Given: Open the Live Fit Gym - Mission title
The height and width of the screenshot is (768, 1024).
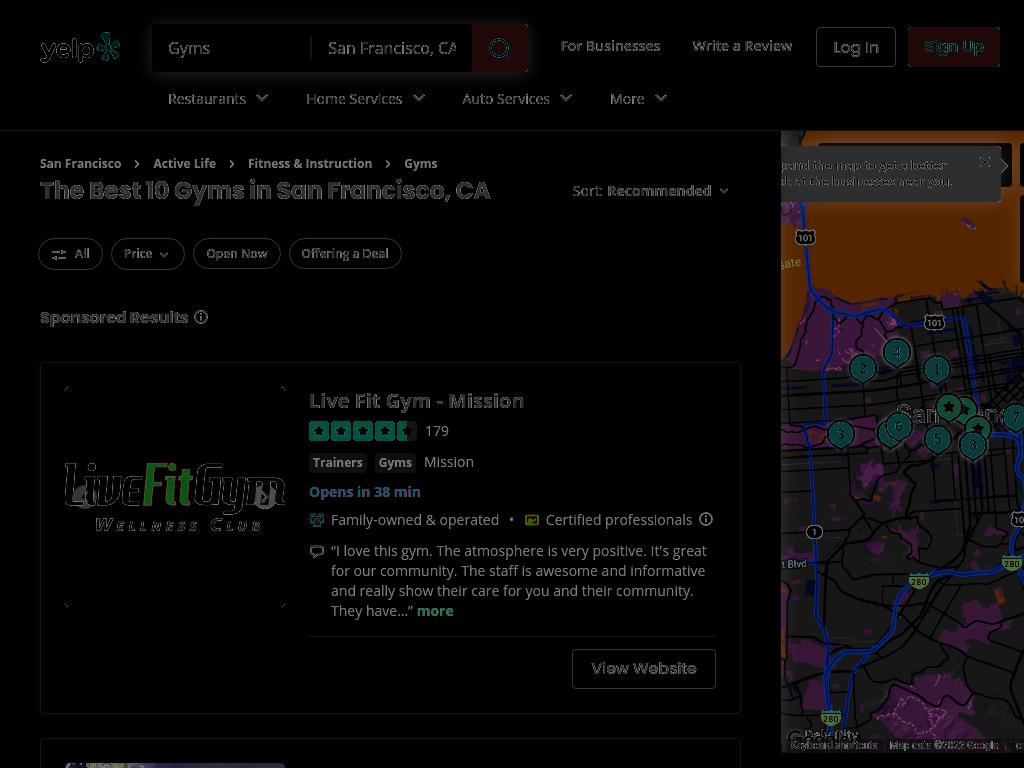Looking at the screenshot, I should (416, 400).
